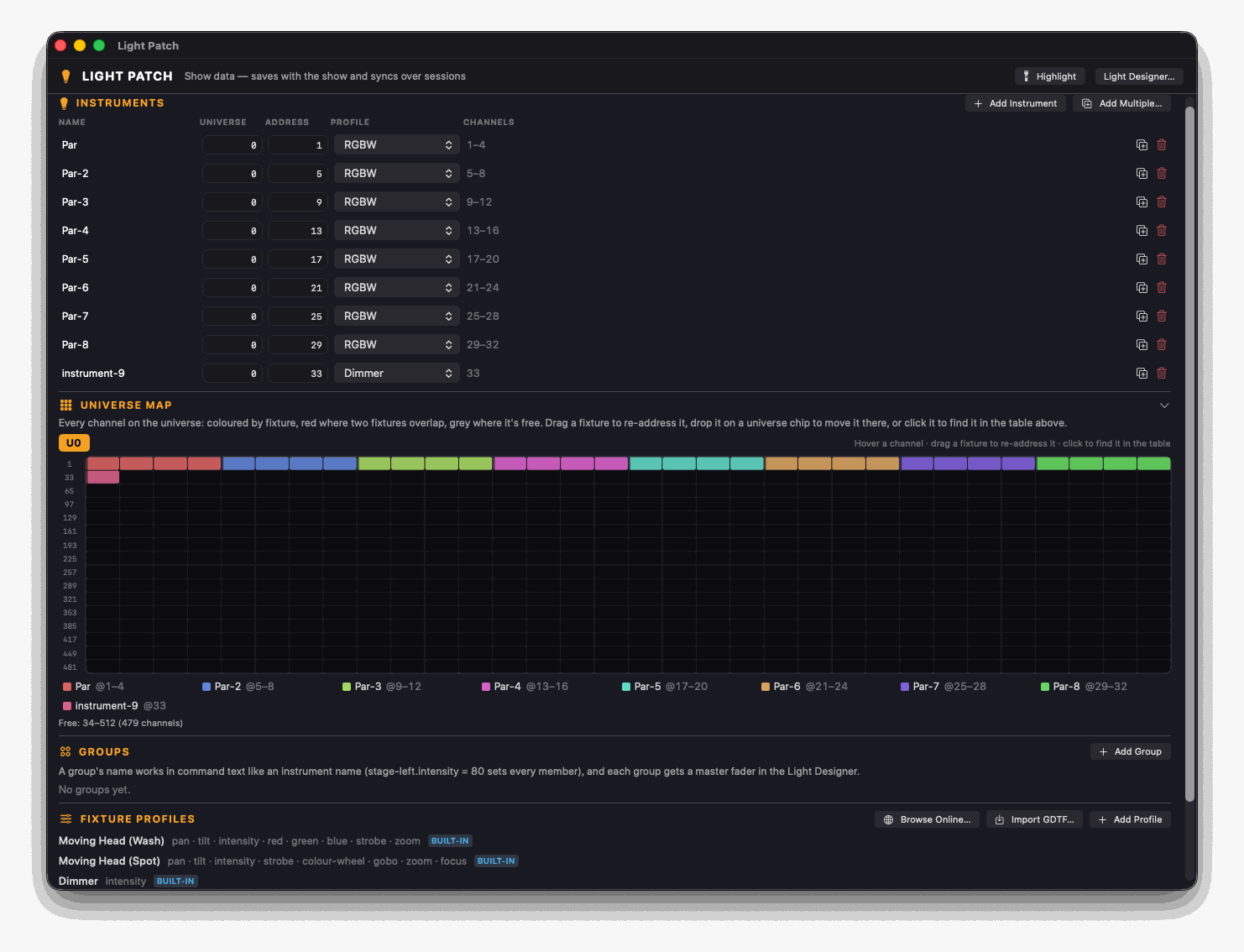Viewport: 1244px width, 952px height.
Task: Select the U0 universe chip
Action: click(x=74, y=443)
